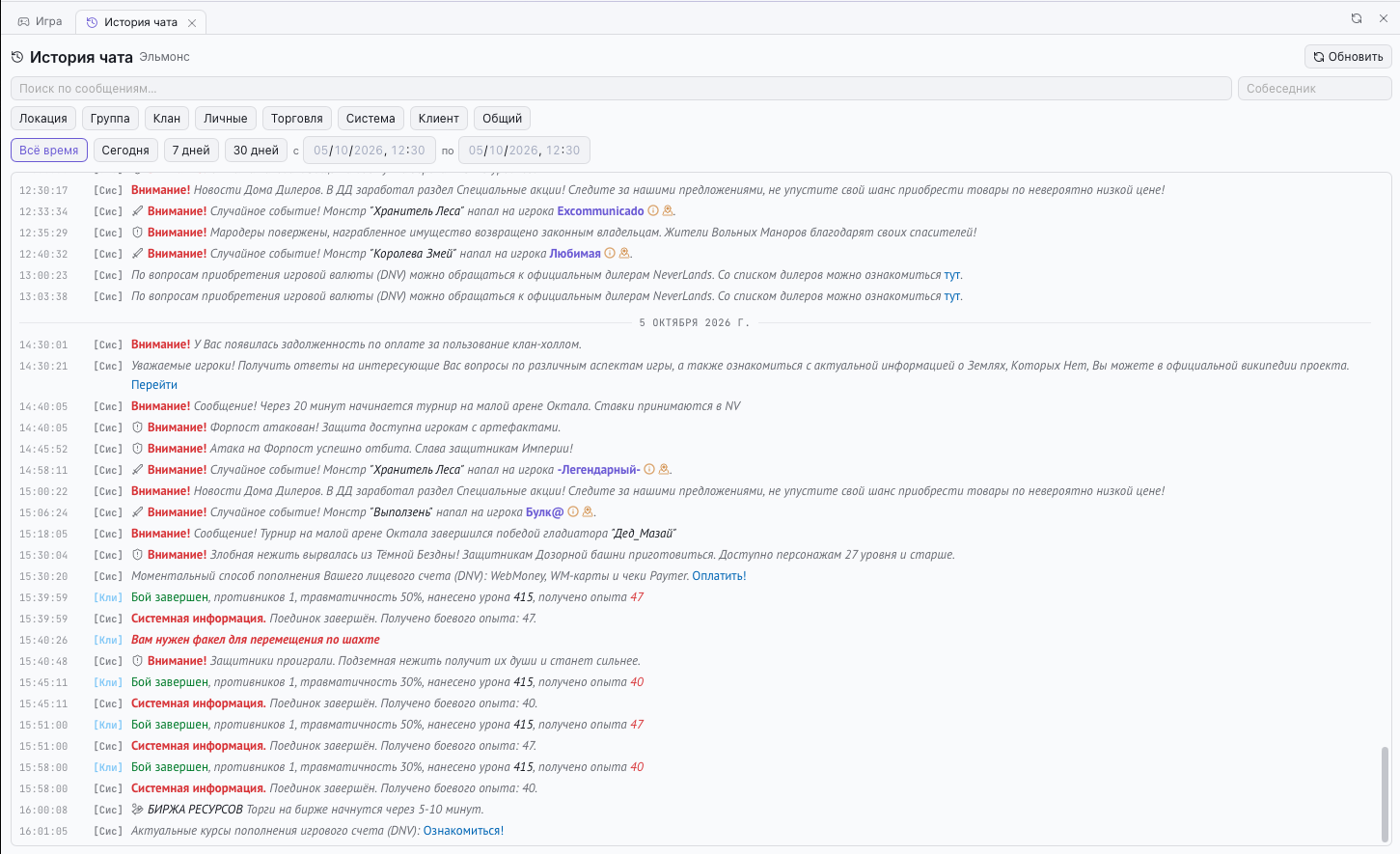This screenshot has width=1400, height=854.
Task: Click shield icon in Форпост атакован message
Action: click(x=137, y=427)
